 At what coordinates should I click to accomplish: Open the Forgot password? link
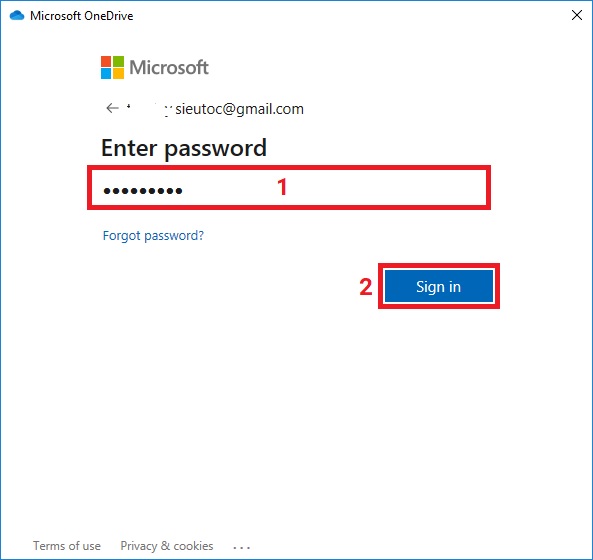click(153, 236)
